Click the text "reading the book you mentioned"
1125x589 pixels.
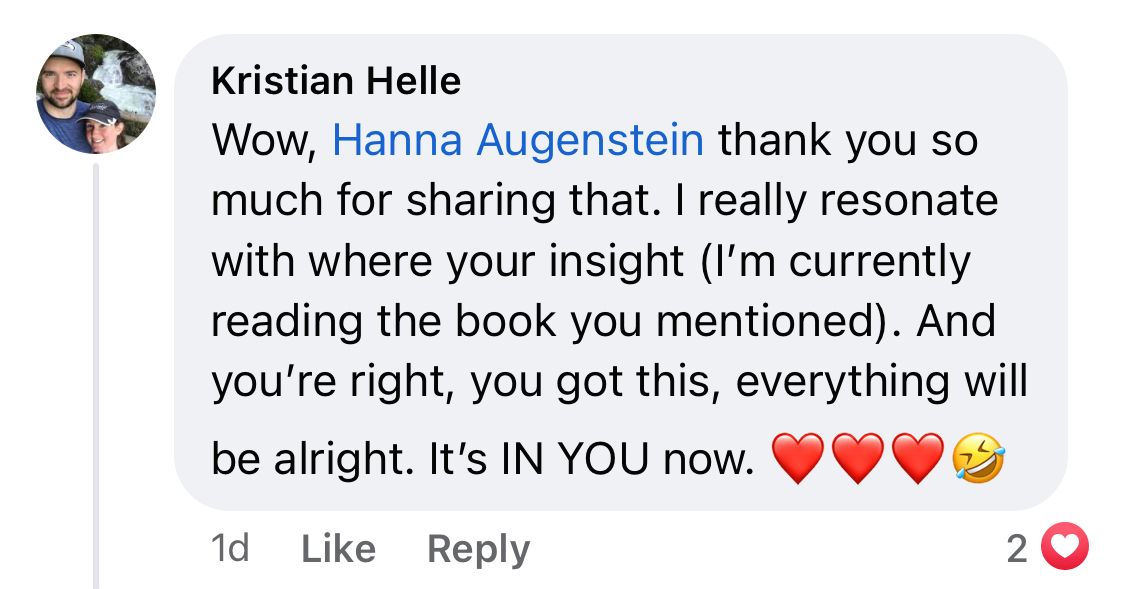(540, 321)
